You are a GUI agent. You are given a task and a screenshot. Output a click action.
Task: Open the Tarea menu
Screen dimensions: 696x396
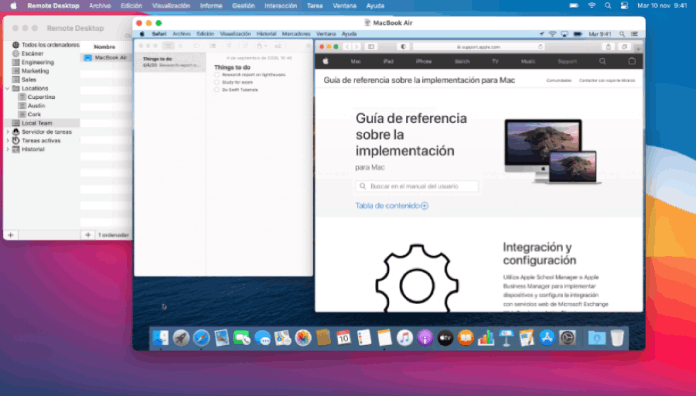[315, 6]
